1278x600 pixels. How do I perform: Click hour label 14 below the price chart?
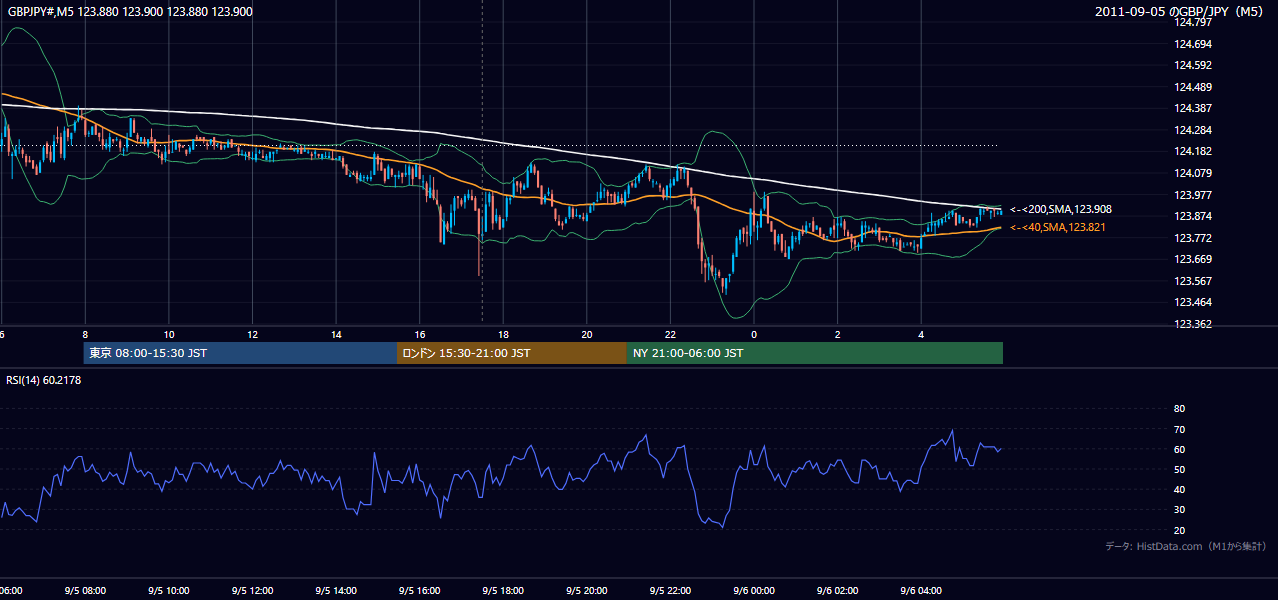point(336,334)
